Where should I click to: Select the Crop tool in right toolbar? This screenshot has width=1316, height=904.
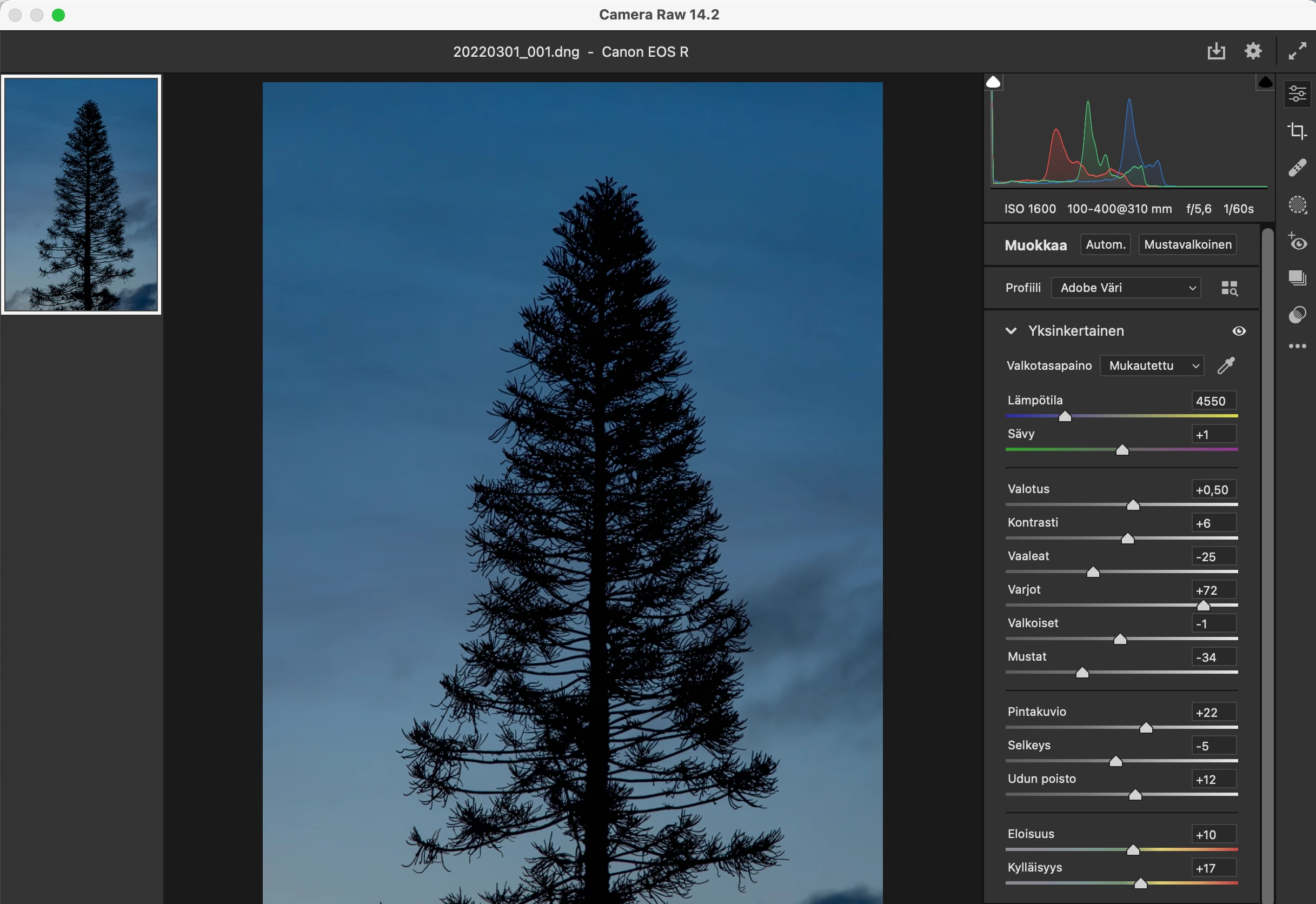(1297, 131)
